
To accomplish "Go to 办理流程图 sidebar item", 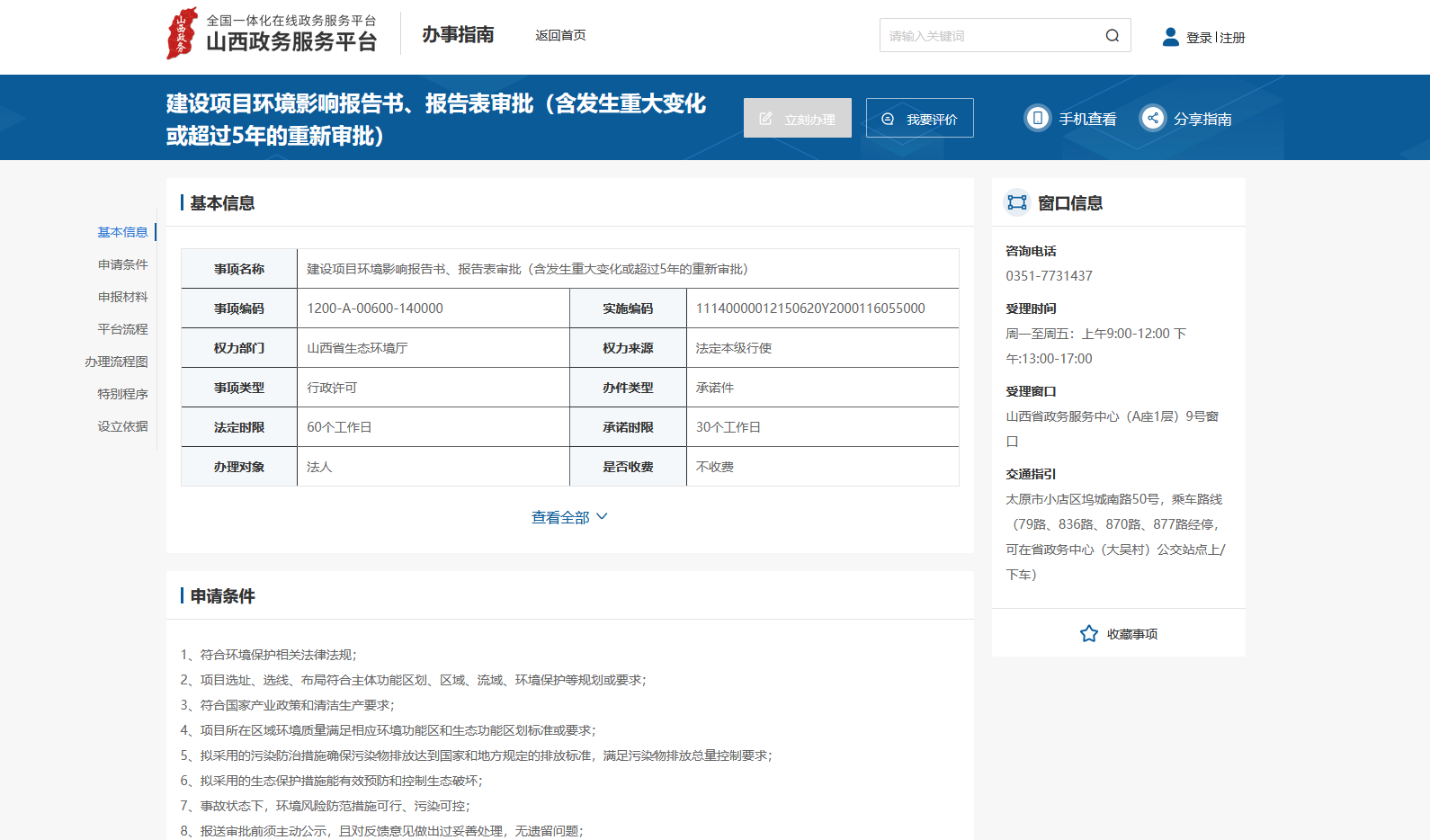I will pos(116,362).
